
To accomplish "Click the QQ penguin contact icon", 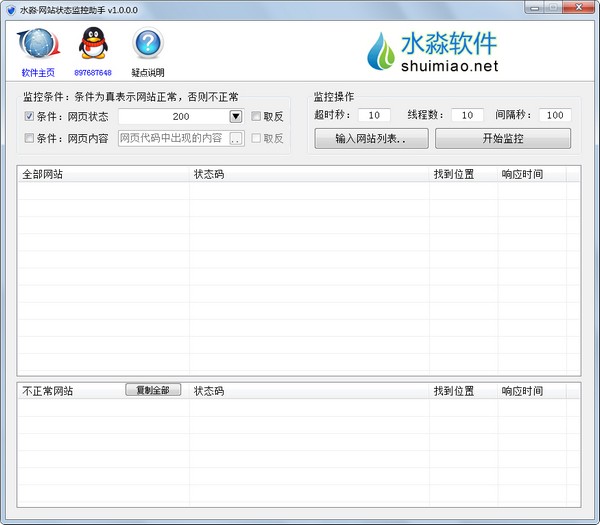I will 92,45.
